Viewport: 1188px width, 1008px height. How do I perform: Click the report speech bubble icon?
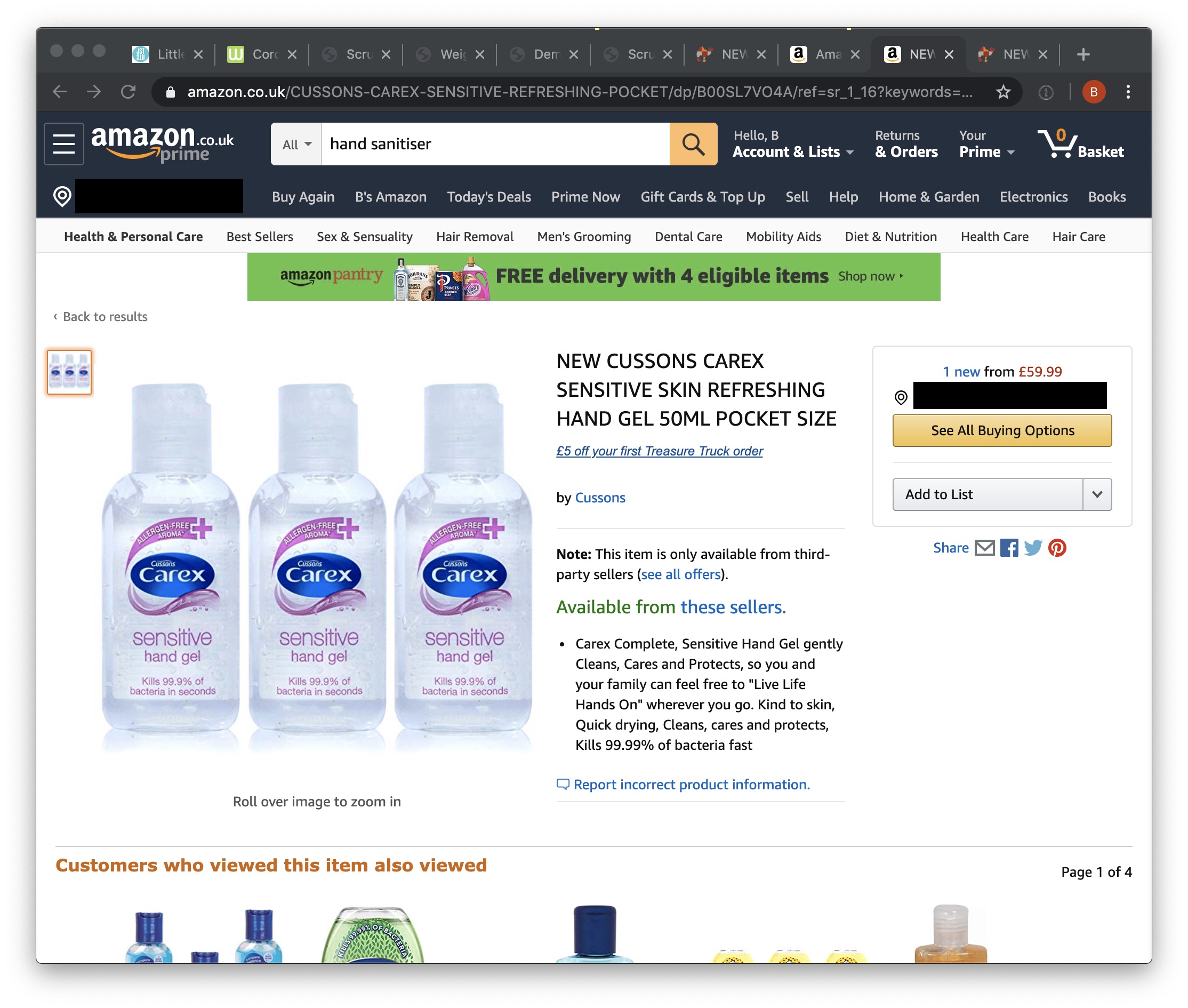pos(563,784)
